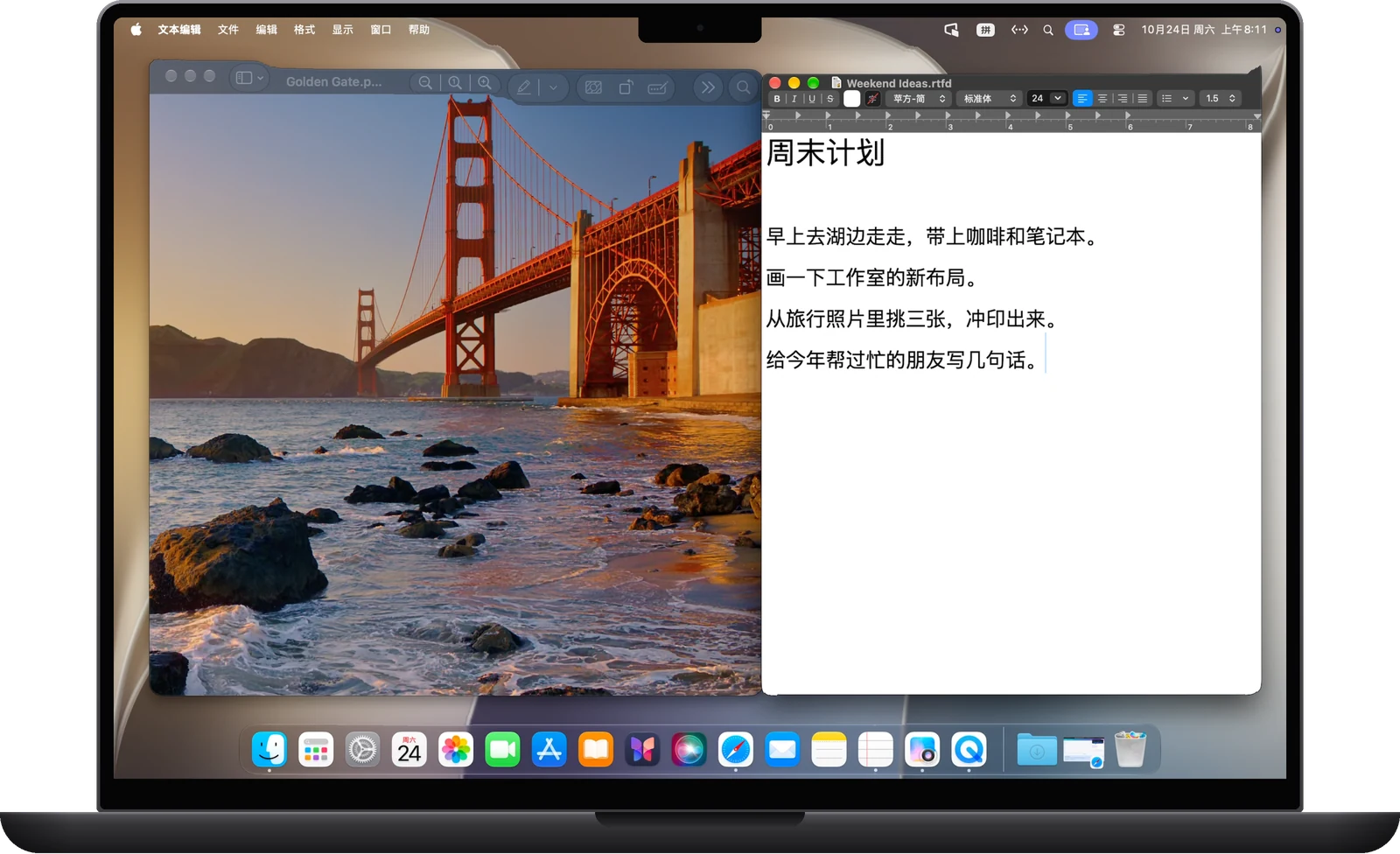Open the text background color swatch

coord(872,99)
